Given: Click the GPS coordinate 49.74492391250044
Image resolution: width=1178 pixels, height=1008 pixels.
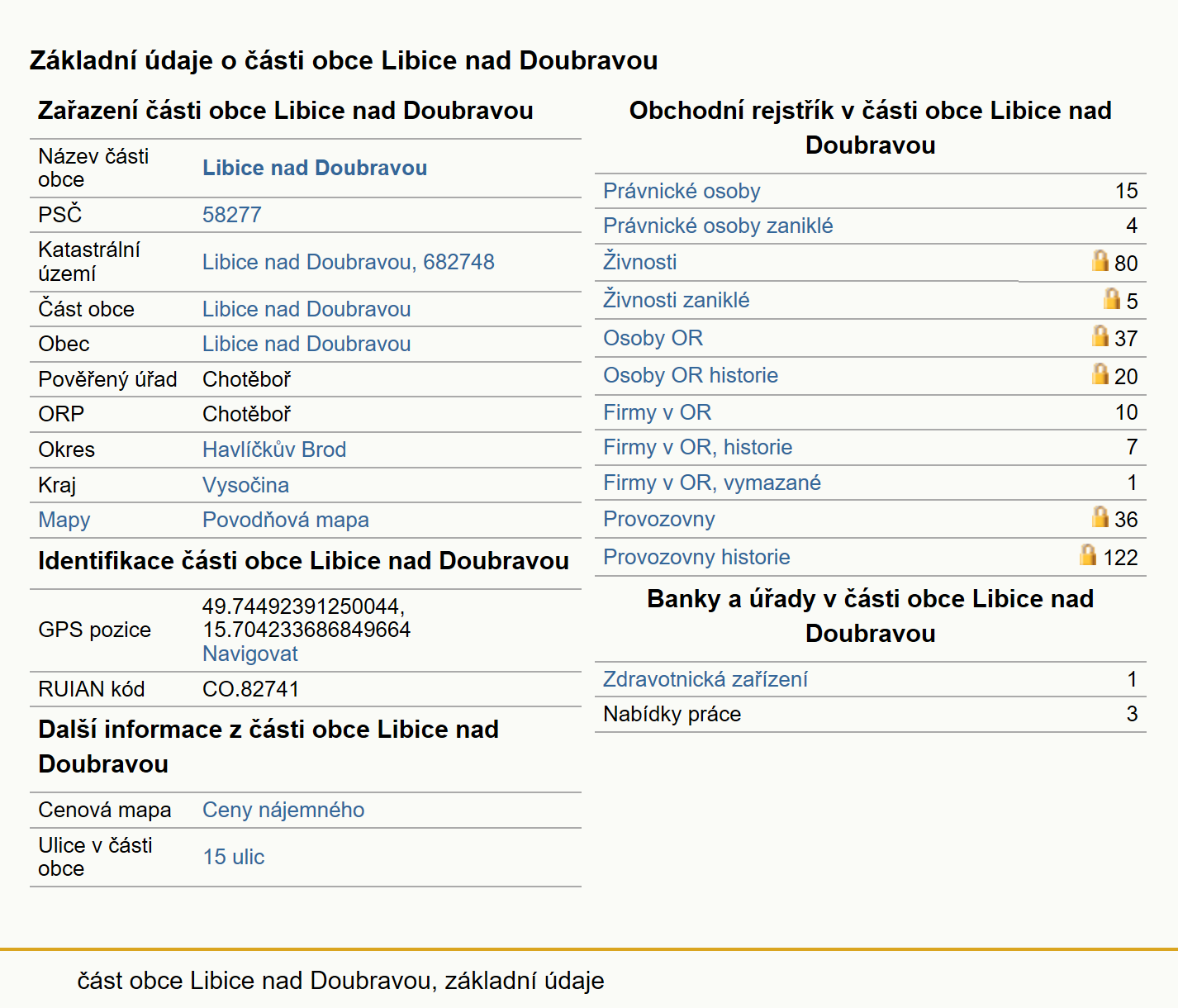Looking at the screenshot, I should tap(303, 606).
